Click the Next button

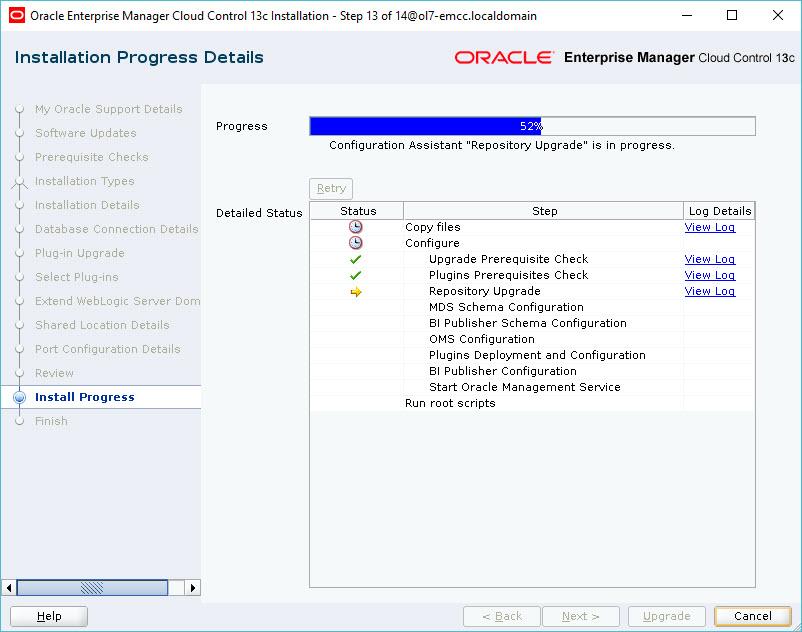point(581,616)
